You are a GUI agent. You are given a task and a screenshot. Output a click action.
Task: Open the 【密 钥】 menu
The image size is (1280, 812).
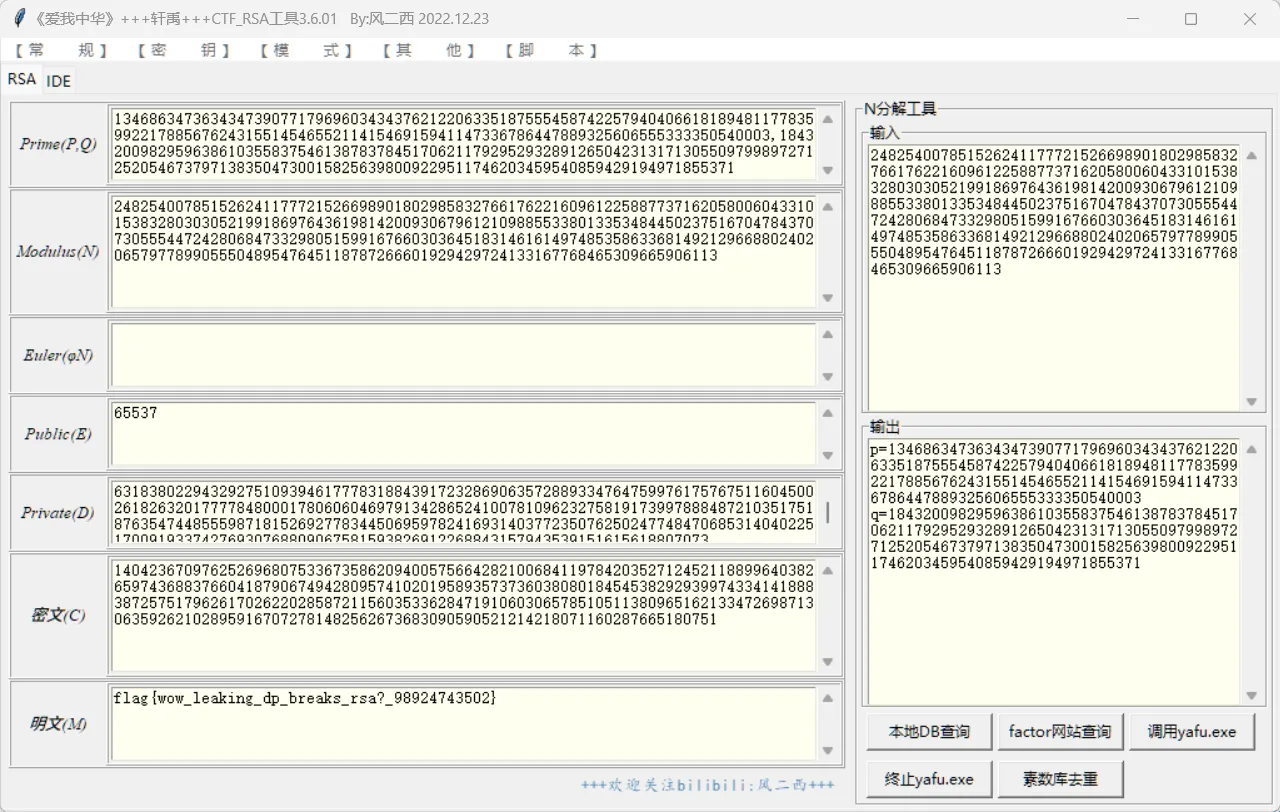[x=183, y=50]
